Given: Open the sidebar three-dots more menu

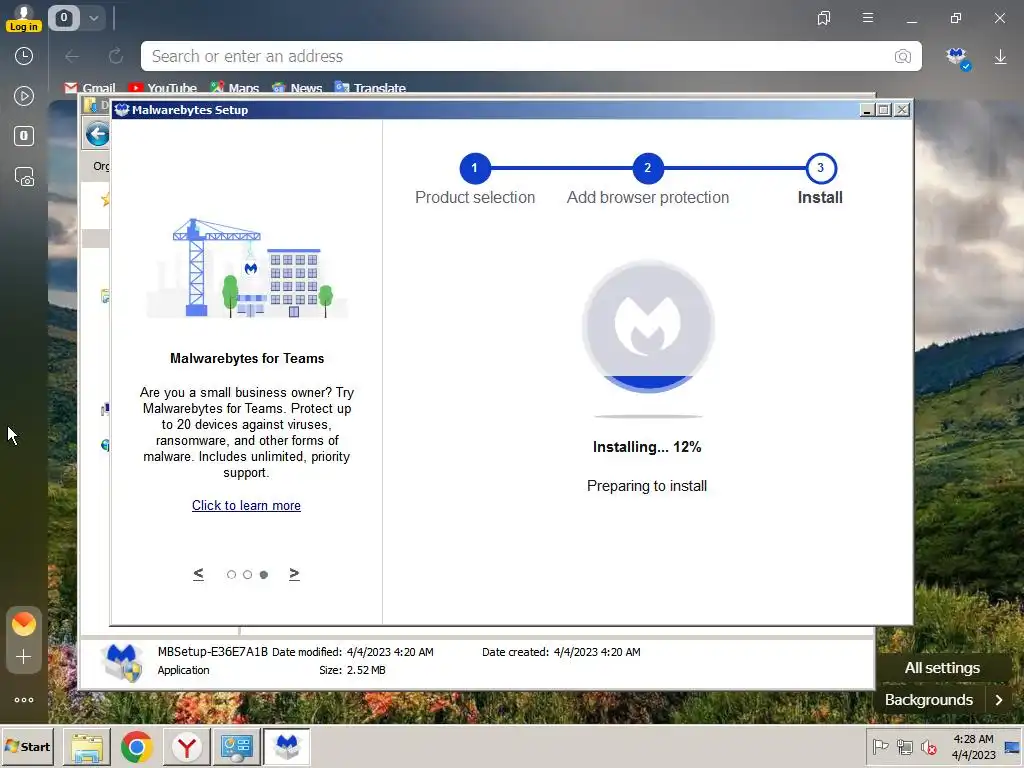Looking at the screenshot, I should (24, 700).
